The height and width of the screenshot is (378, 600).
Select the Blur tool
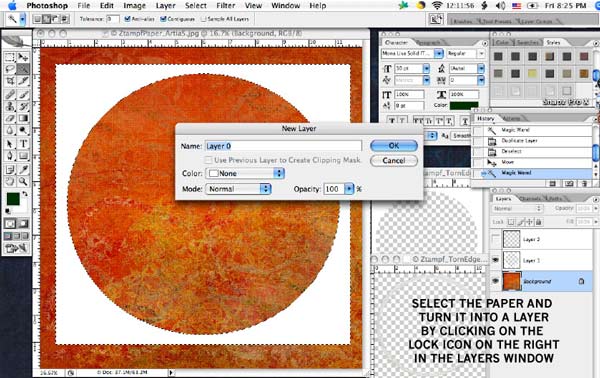(10, 130)
